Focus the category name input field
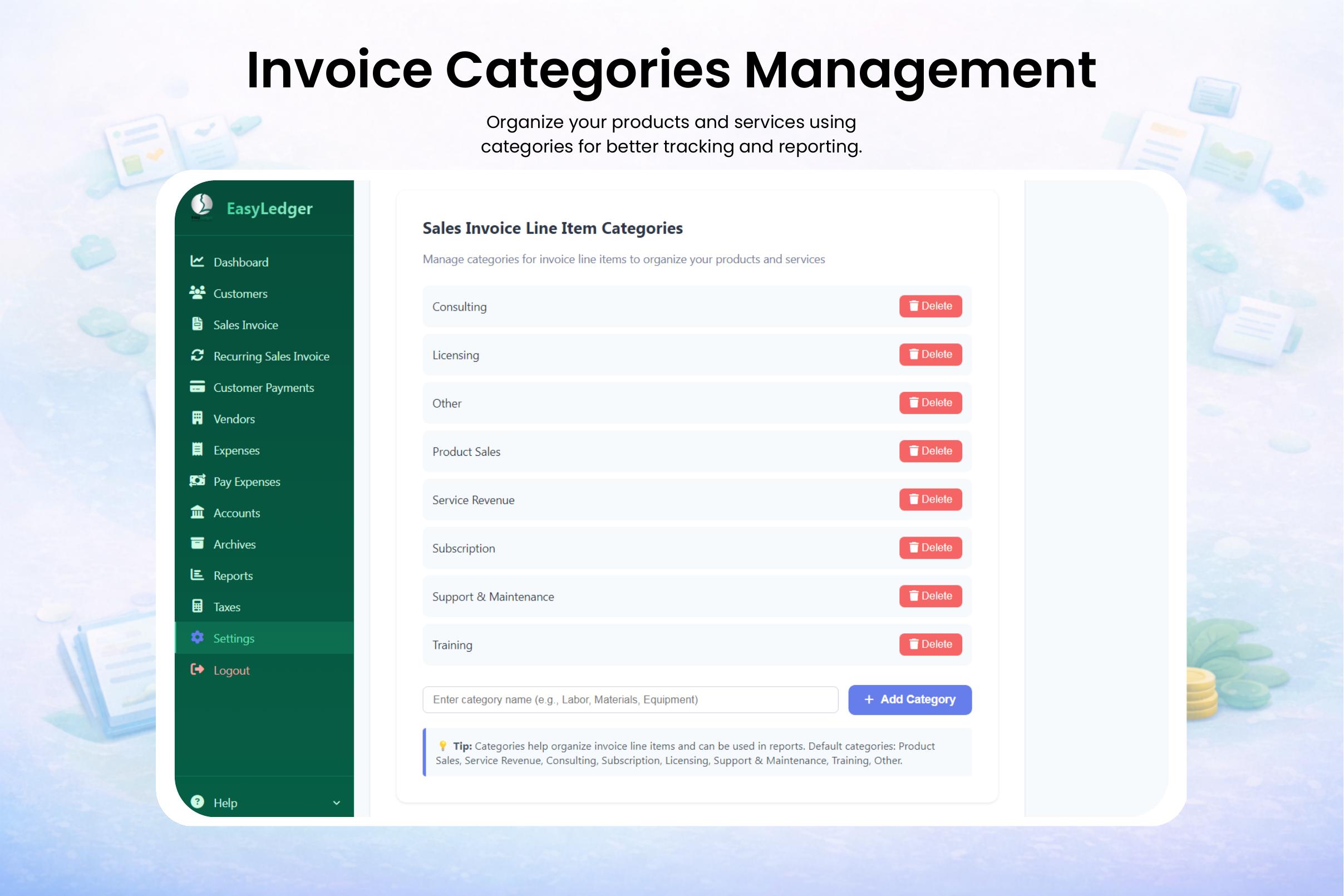Viewport: 1344px width, 896px height. click(631, 700)
